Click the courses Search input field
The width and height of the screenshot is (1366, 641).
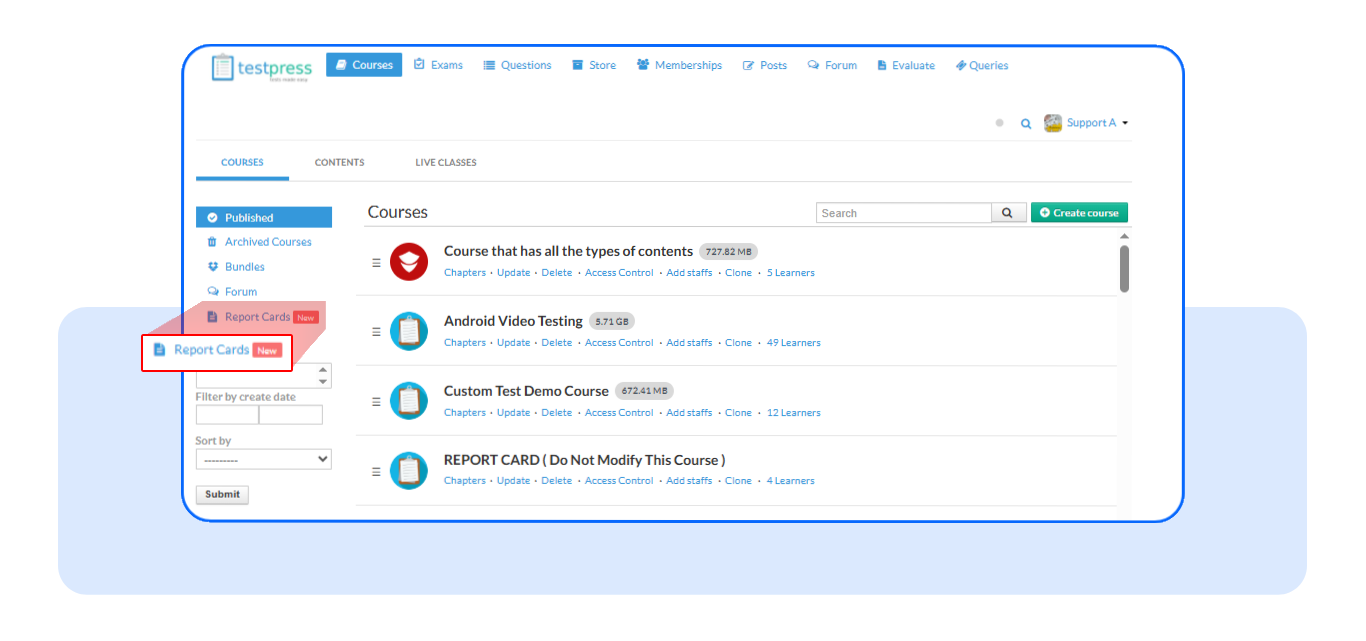(x=904, y=213)
